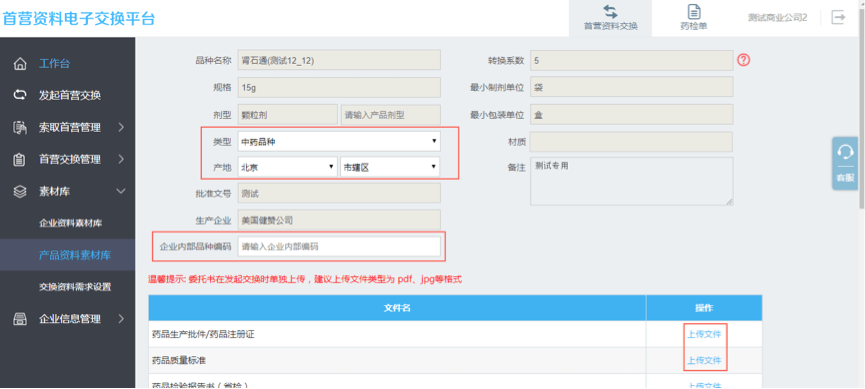Click the red 温馨提示 notice text
This screenshot has width=865, height=389.
point(305,280)
